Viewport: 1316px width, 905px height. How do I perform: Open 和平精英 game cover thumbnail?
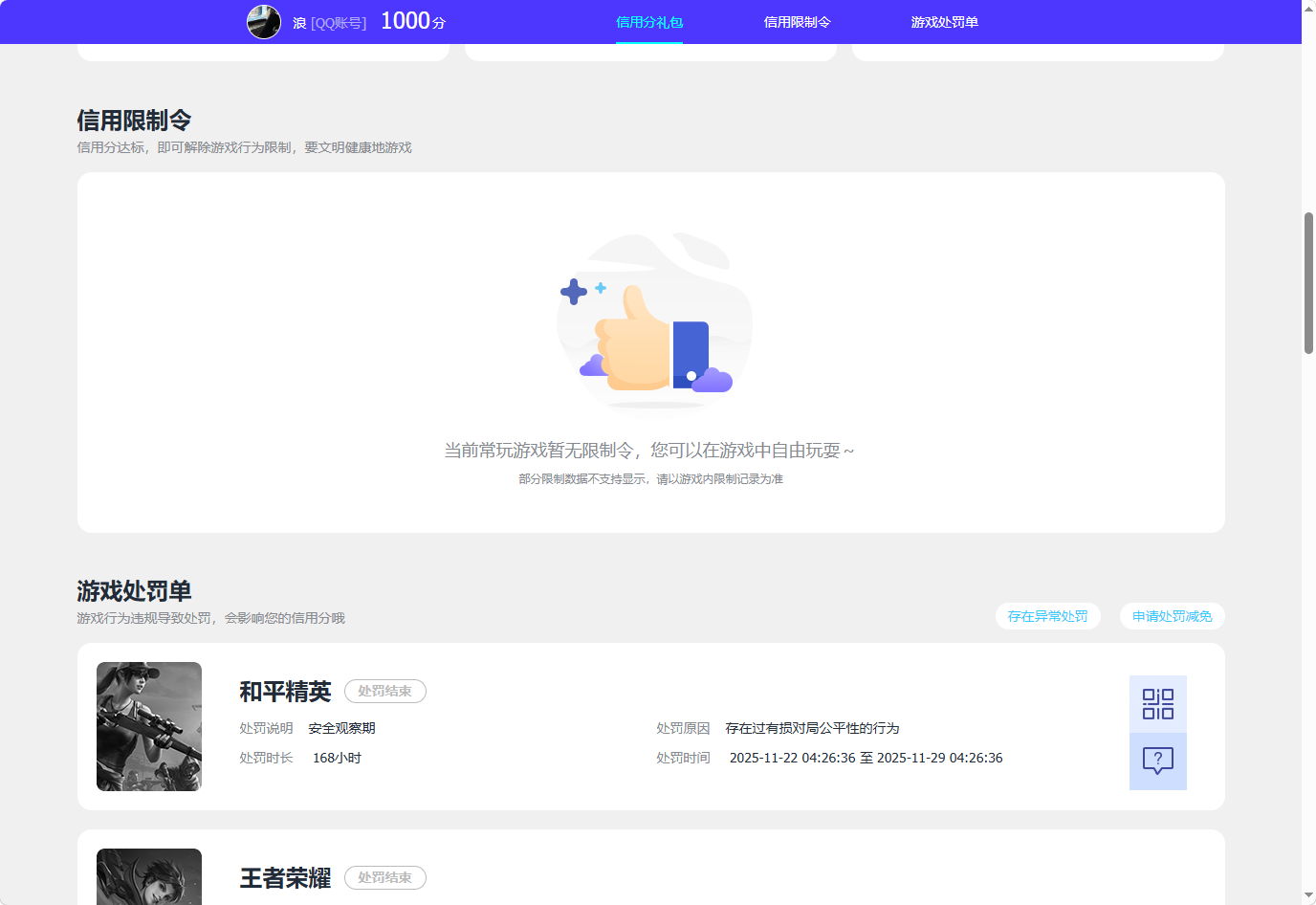pyautogui.click(x=149, y=726)
